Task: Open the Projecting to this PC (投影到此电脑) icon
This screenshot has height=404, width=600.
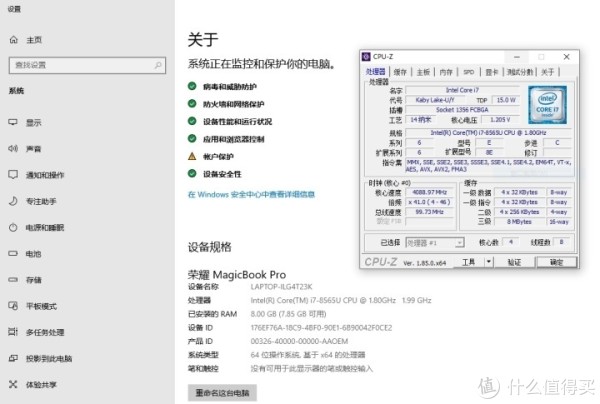Action: coord(13,358)
